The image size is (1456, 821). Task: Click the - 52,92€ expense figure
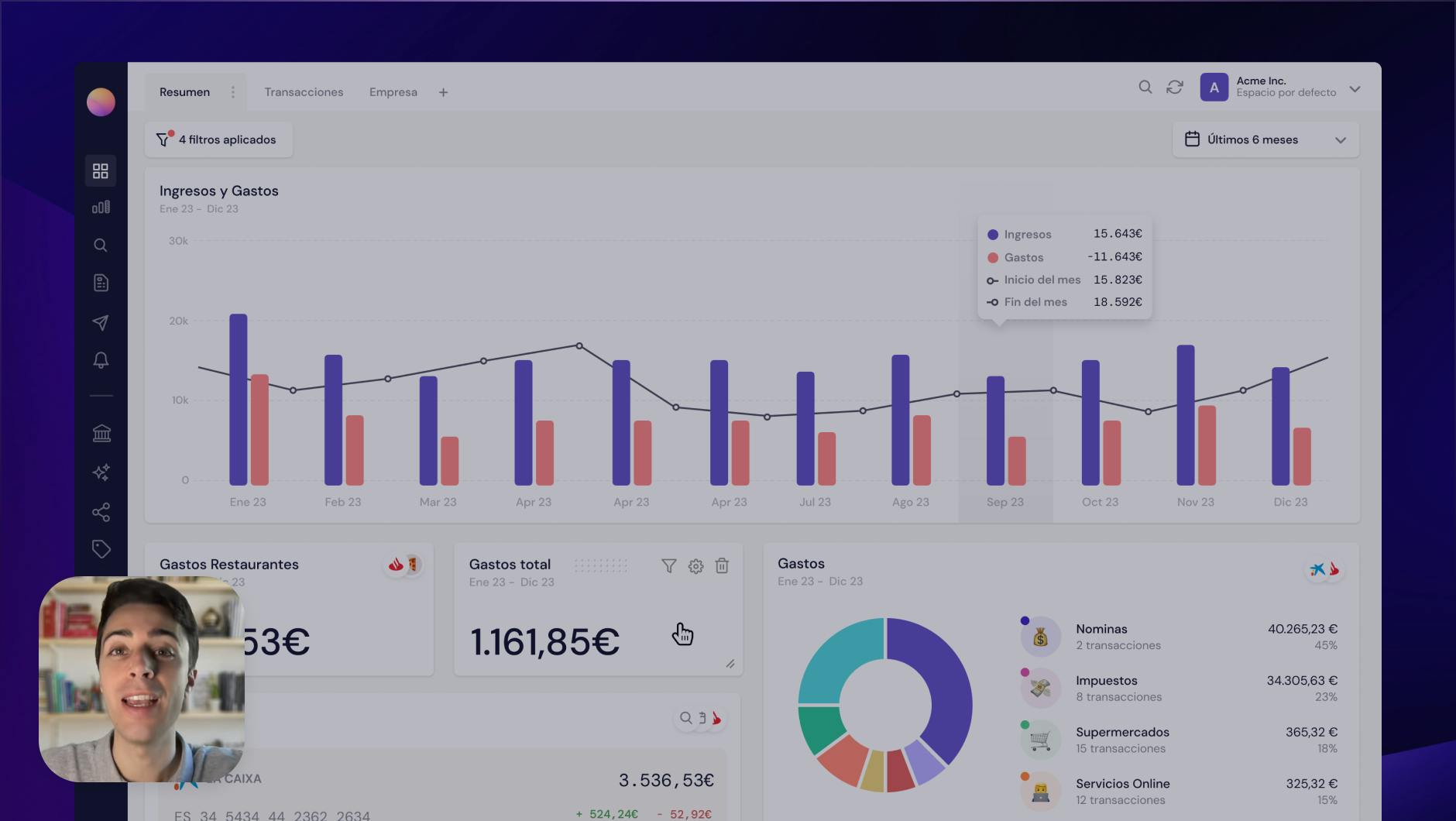[685, 814]
